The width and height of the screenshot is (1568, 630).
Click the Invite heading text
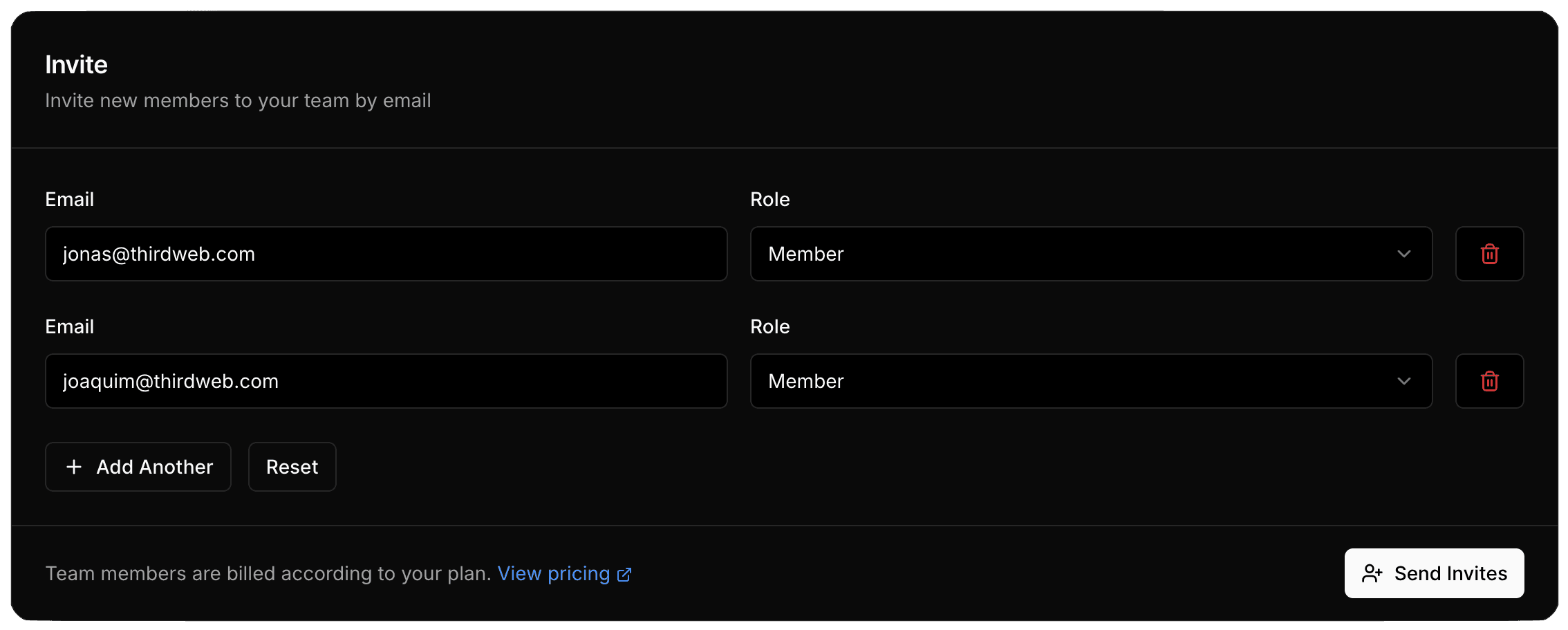tap(76, 65)
